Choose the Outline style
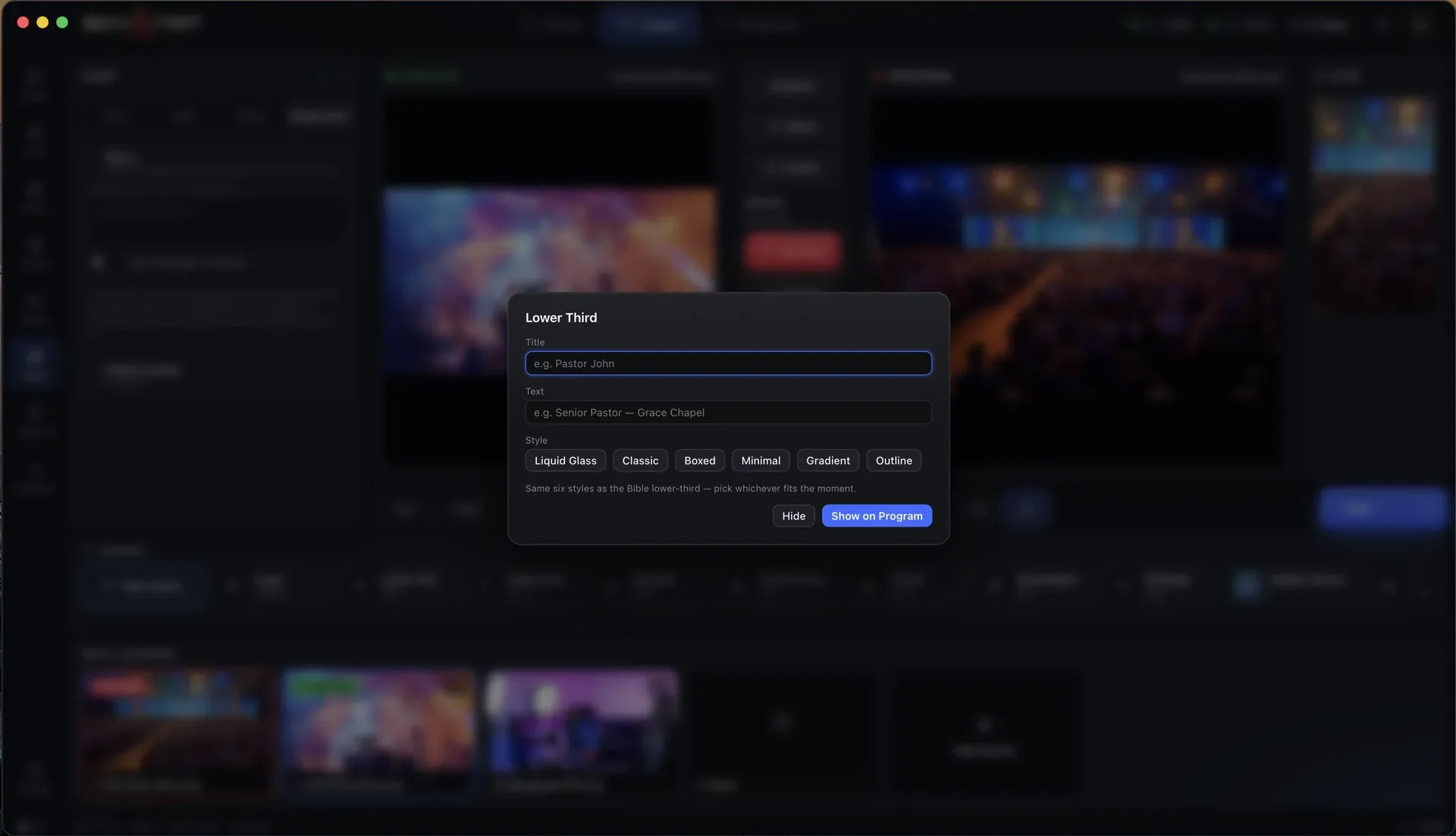1456x836 pixels. click(x=893, y=460)
